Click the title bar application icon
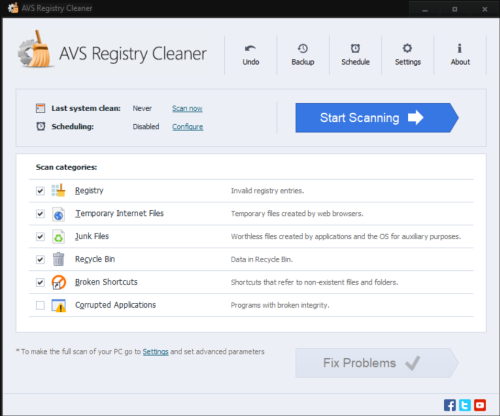 pyautogui.click(x=13, y=8)
